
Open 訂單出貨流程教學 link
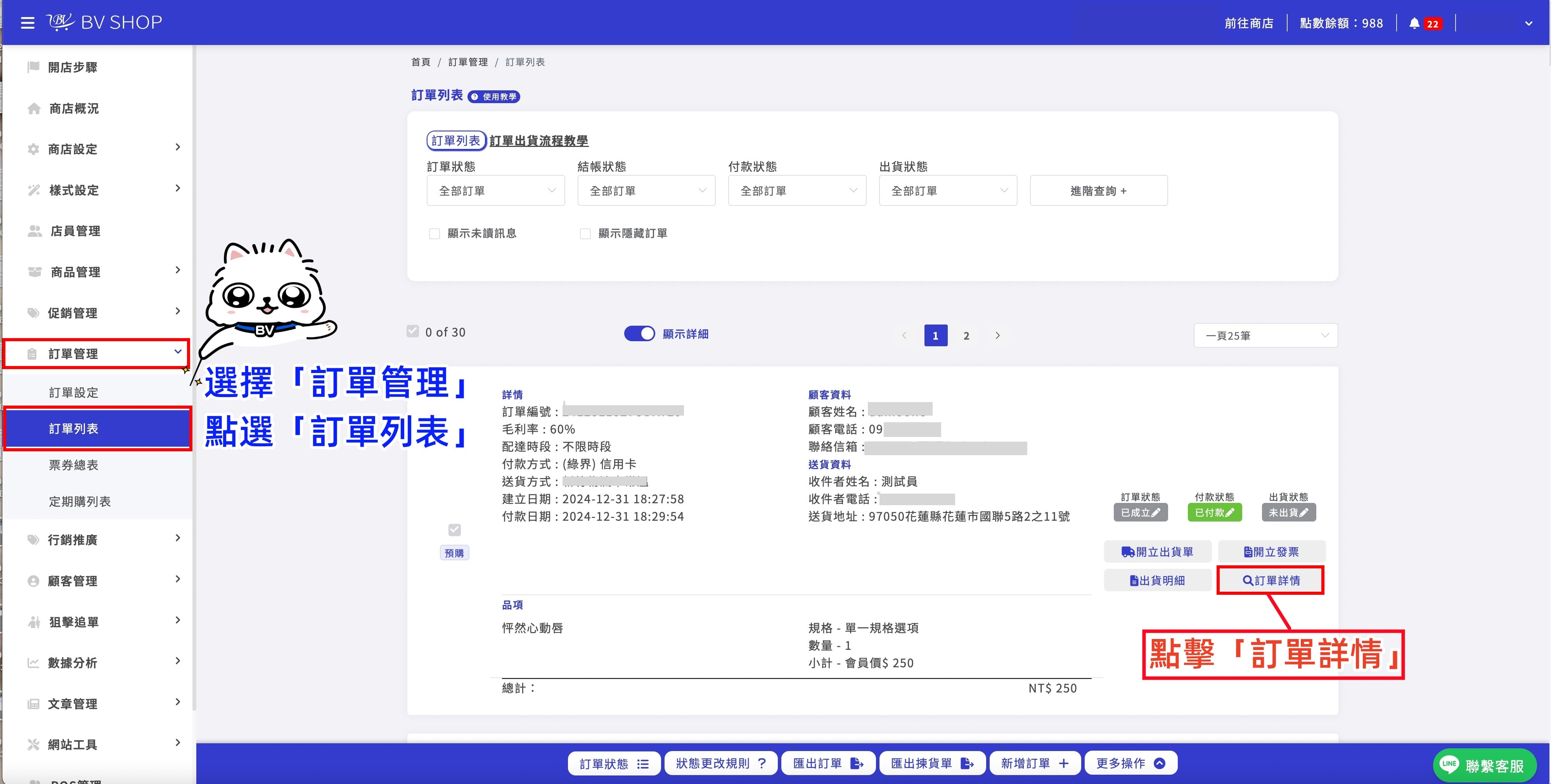(539, 141)
